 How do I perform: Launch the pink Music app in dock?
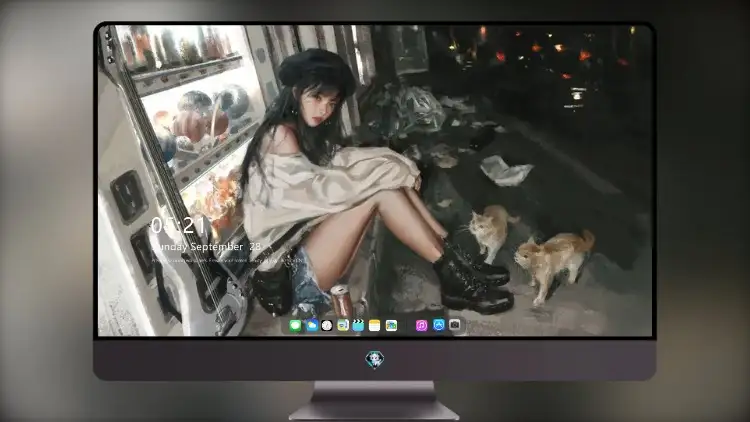[421, 325]
